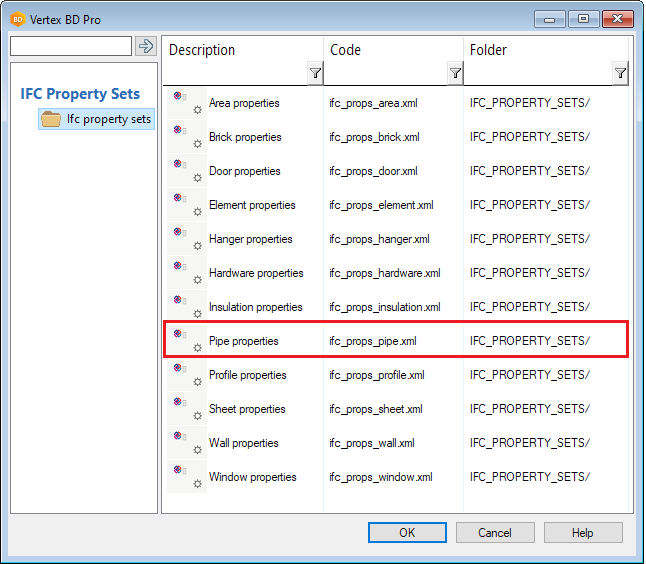Click the ifc_props_insulation.xml code cell
The image size is (646, 564).
coord(385,307)
